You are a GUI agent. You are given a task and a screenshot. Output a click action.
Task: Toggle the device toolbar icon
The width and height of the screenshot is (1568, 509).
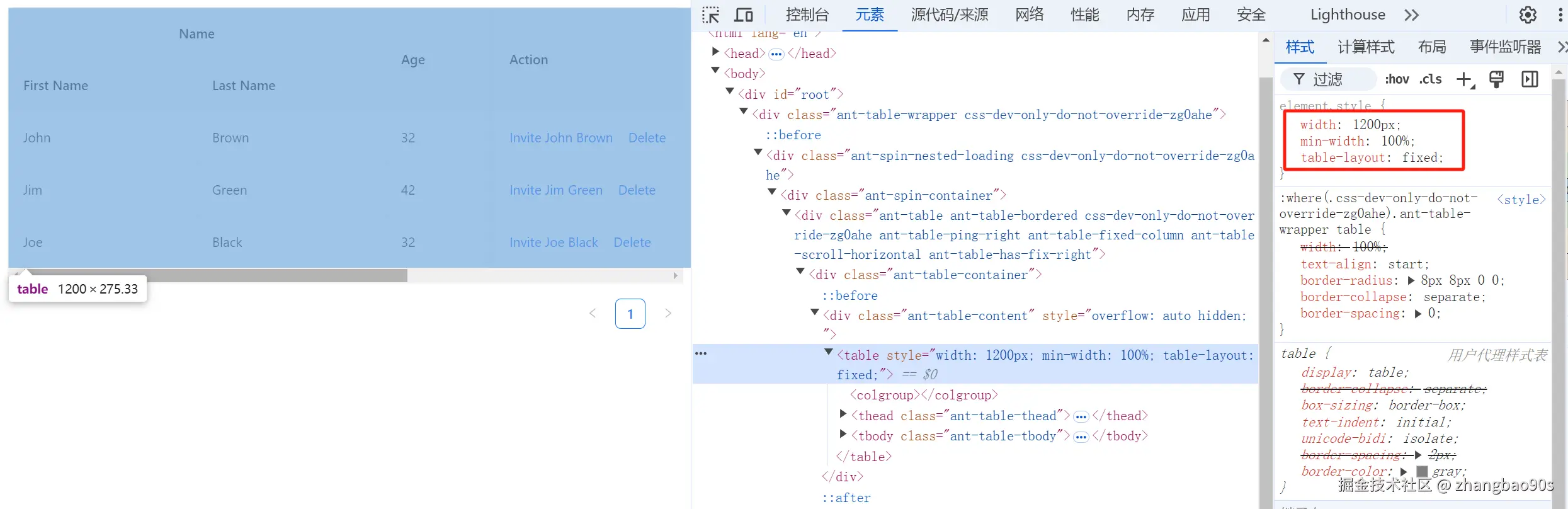pyautogui.click(x=744, y=15)
